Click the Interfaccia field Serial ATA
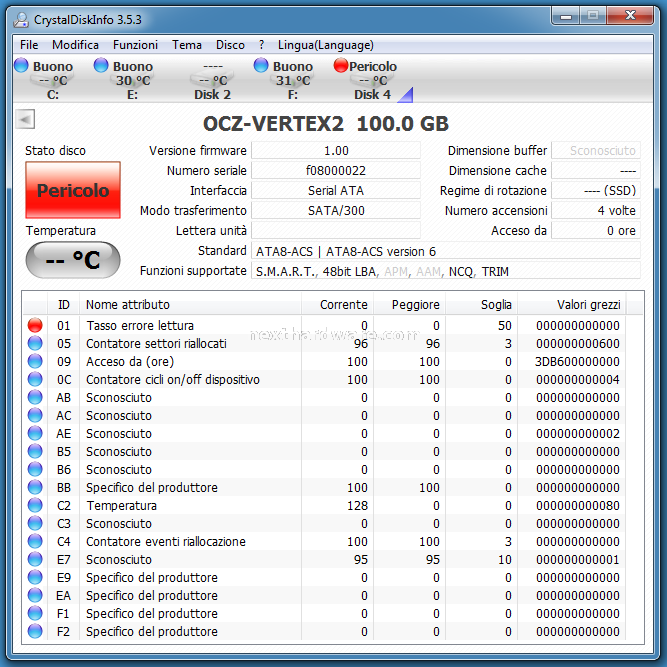This screenshot has height=667, width=667. coord(336,191)
